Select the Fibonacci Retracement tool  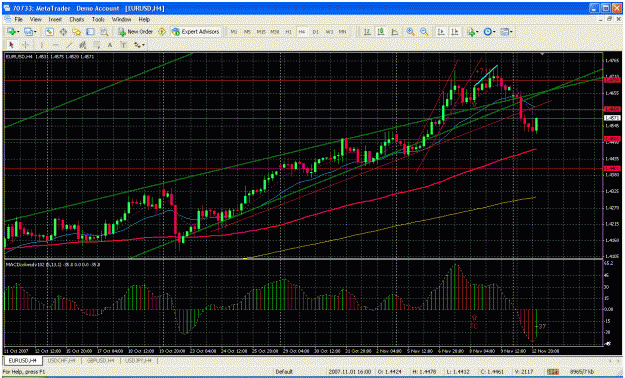96,45
